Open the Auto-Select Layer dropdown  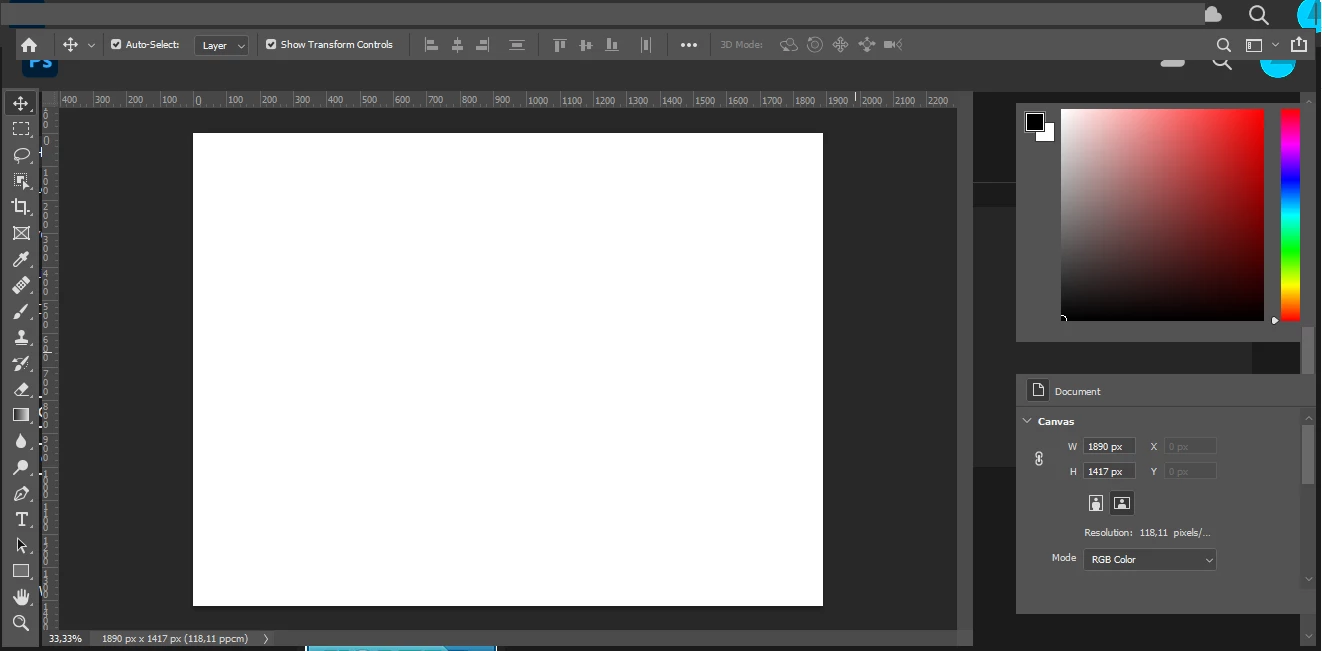222,45
